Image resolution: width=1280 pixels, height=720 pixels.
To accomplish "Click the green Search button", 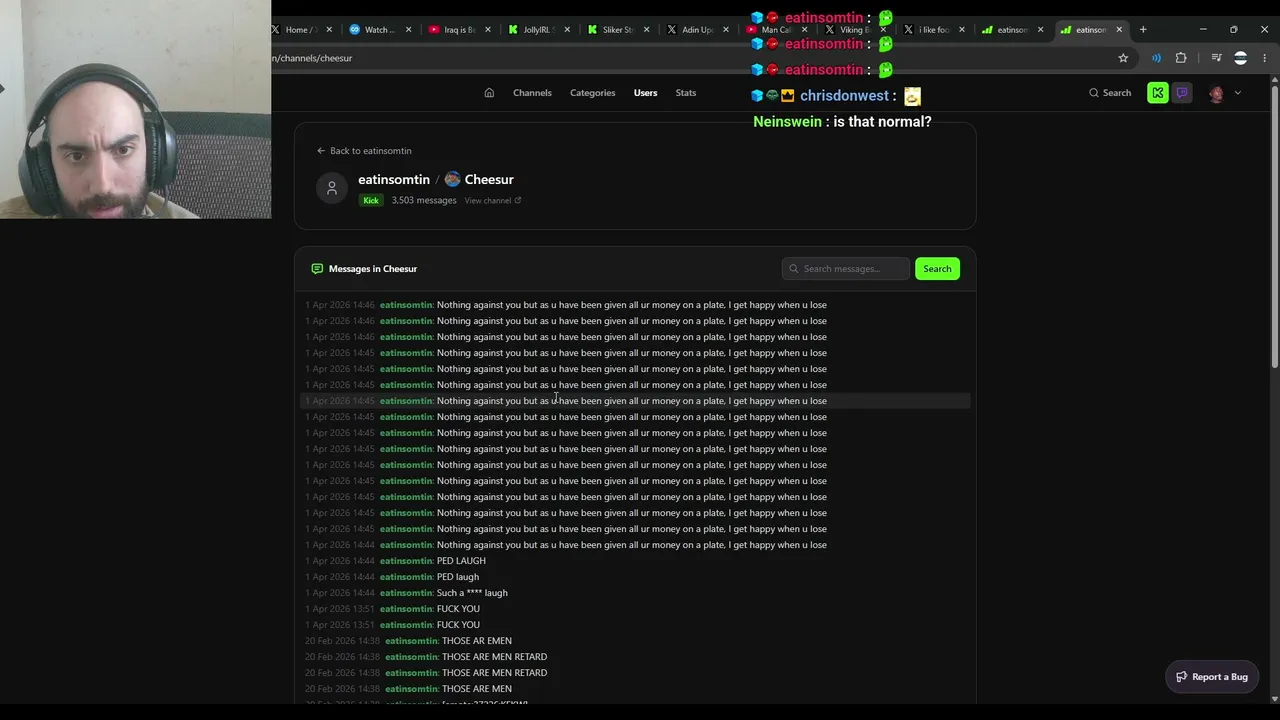I will point(937,269).
